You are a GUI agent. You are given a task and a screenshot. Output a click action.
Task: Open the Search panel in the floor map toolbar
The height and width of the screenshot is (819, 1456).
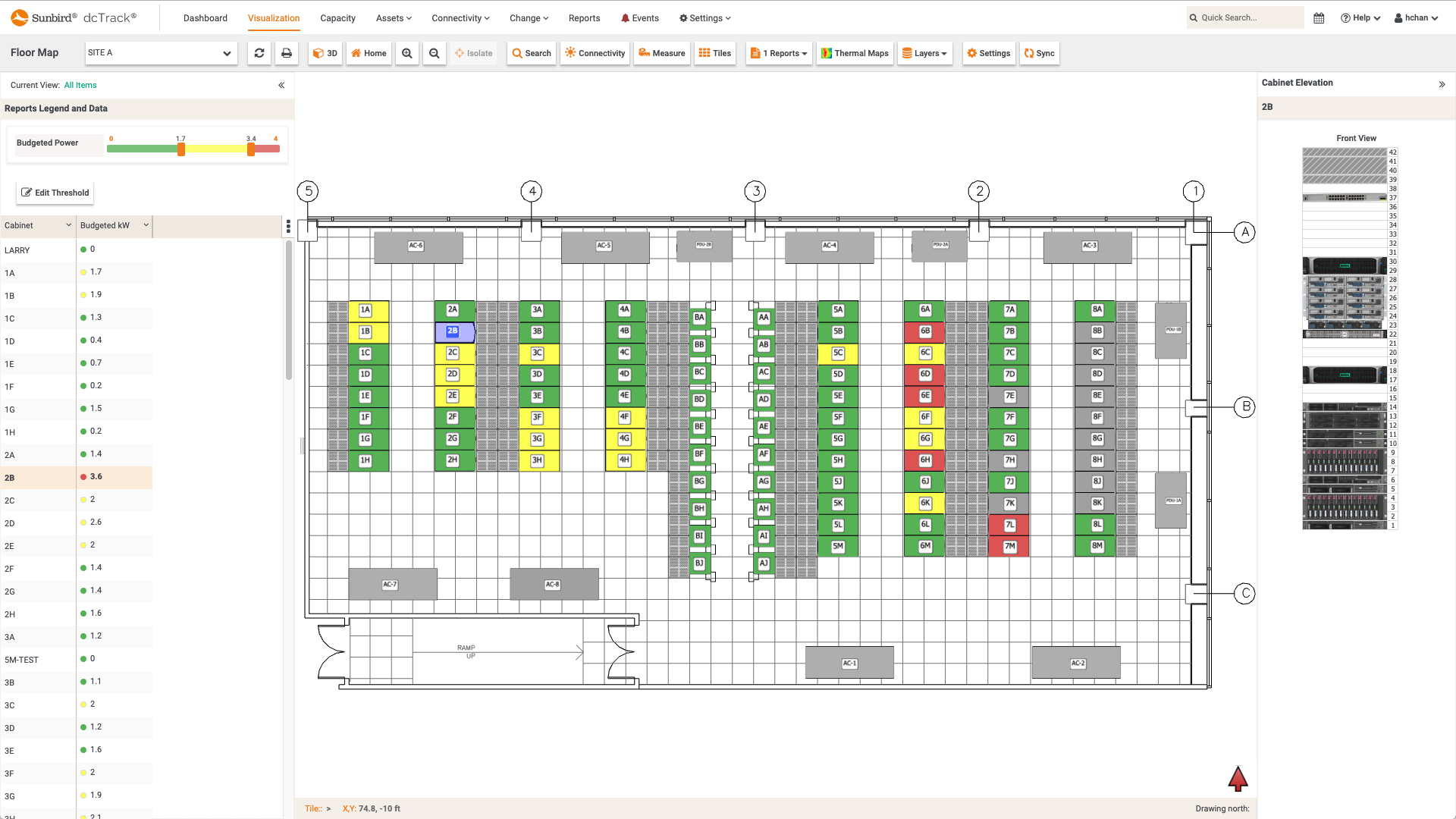[531, 53]
